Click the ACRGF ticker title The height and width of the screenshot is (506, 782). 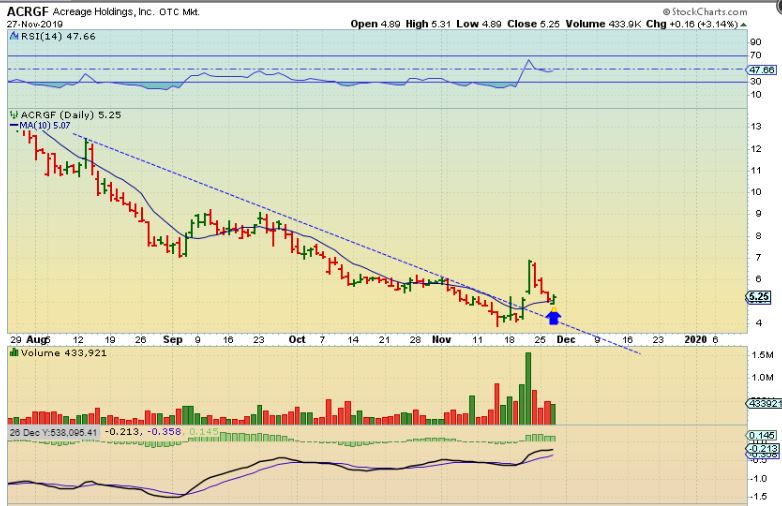[x=27, y=11]
